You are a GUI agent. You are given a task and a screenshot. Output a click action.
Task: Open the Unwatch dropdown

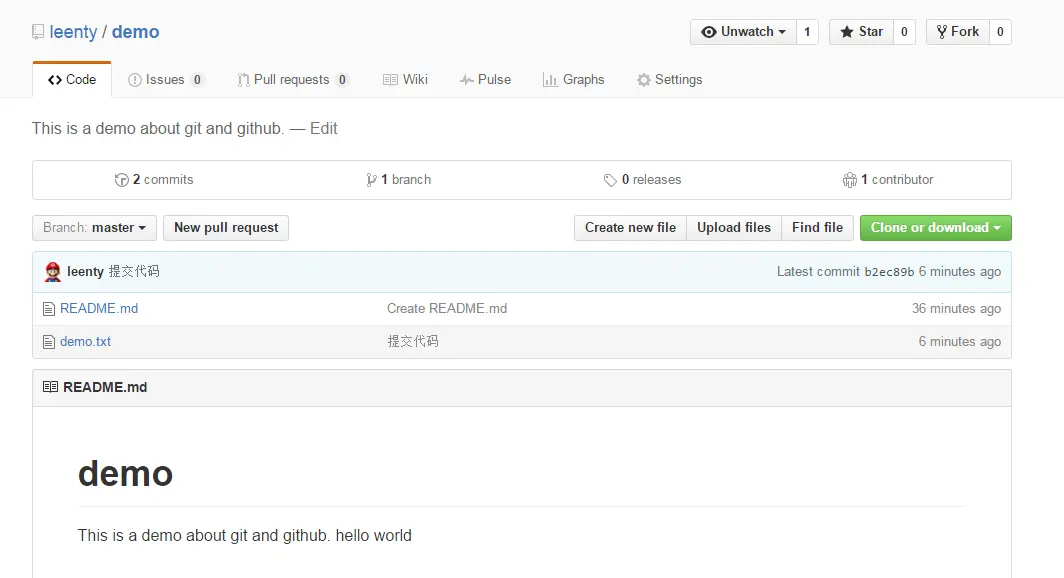click(743, 32)
